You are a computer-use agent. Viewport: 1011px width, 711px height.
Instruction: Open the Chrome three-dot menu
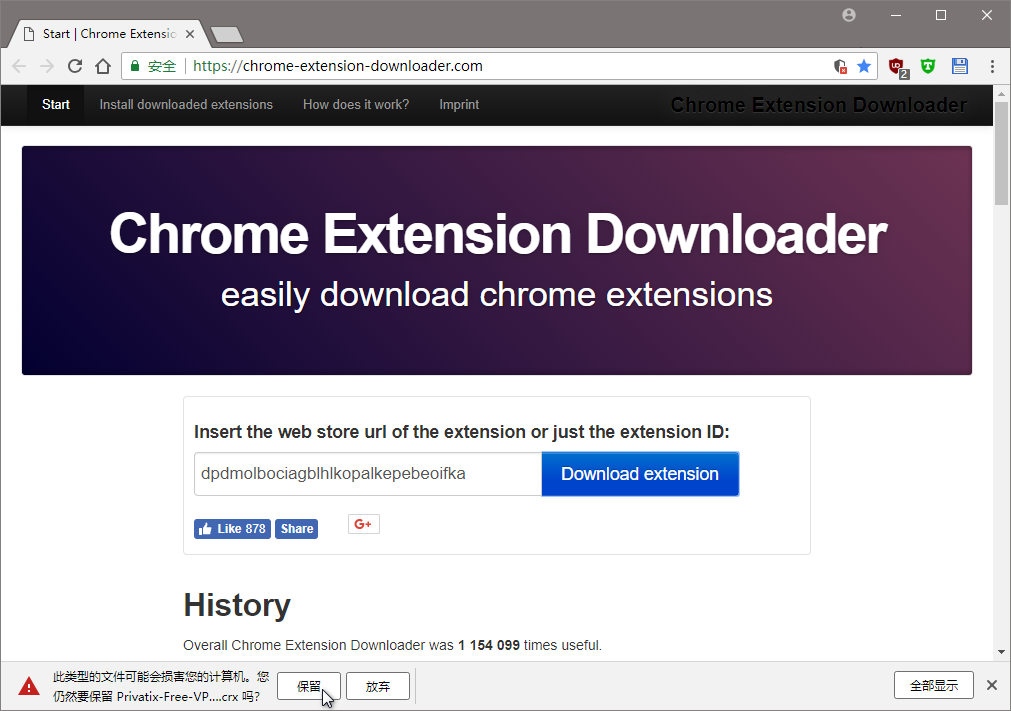coord(992,66)
